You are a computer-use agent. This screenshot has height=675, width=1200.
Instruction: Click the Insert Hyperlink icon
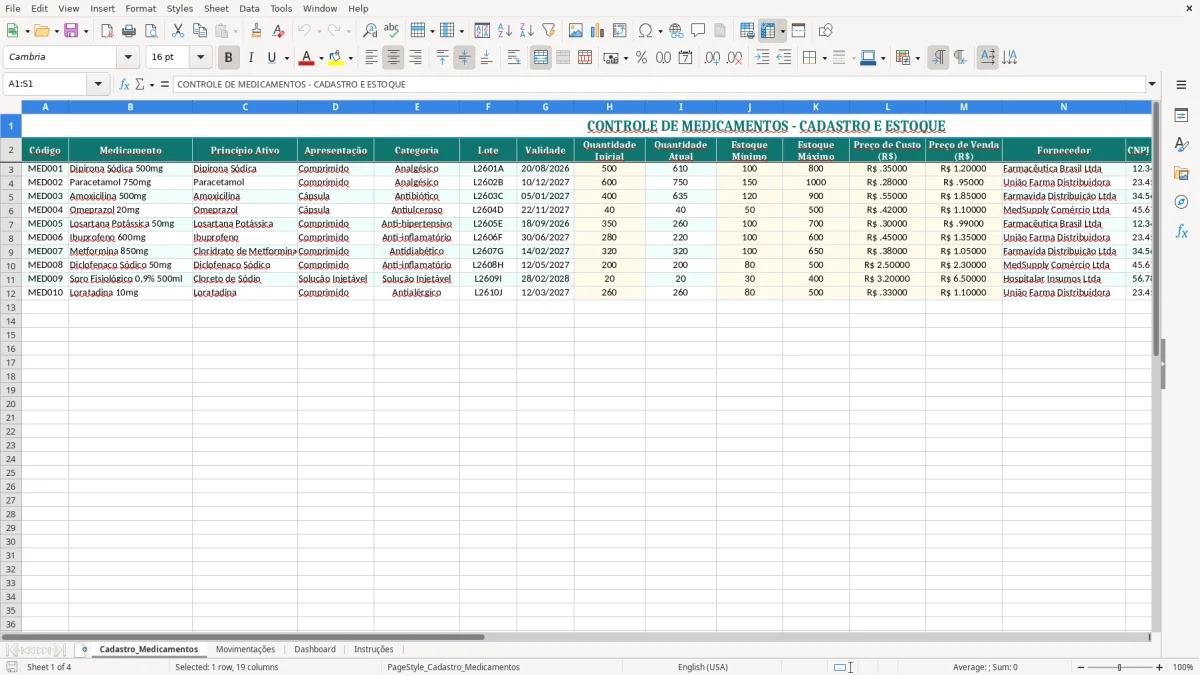676,31
